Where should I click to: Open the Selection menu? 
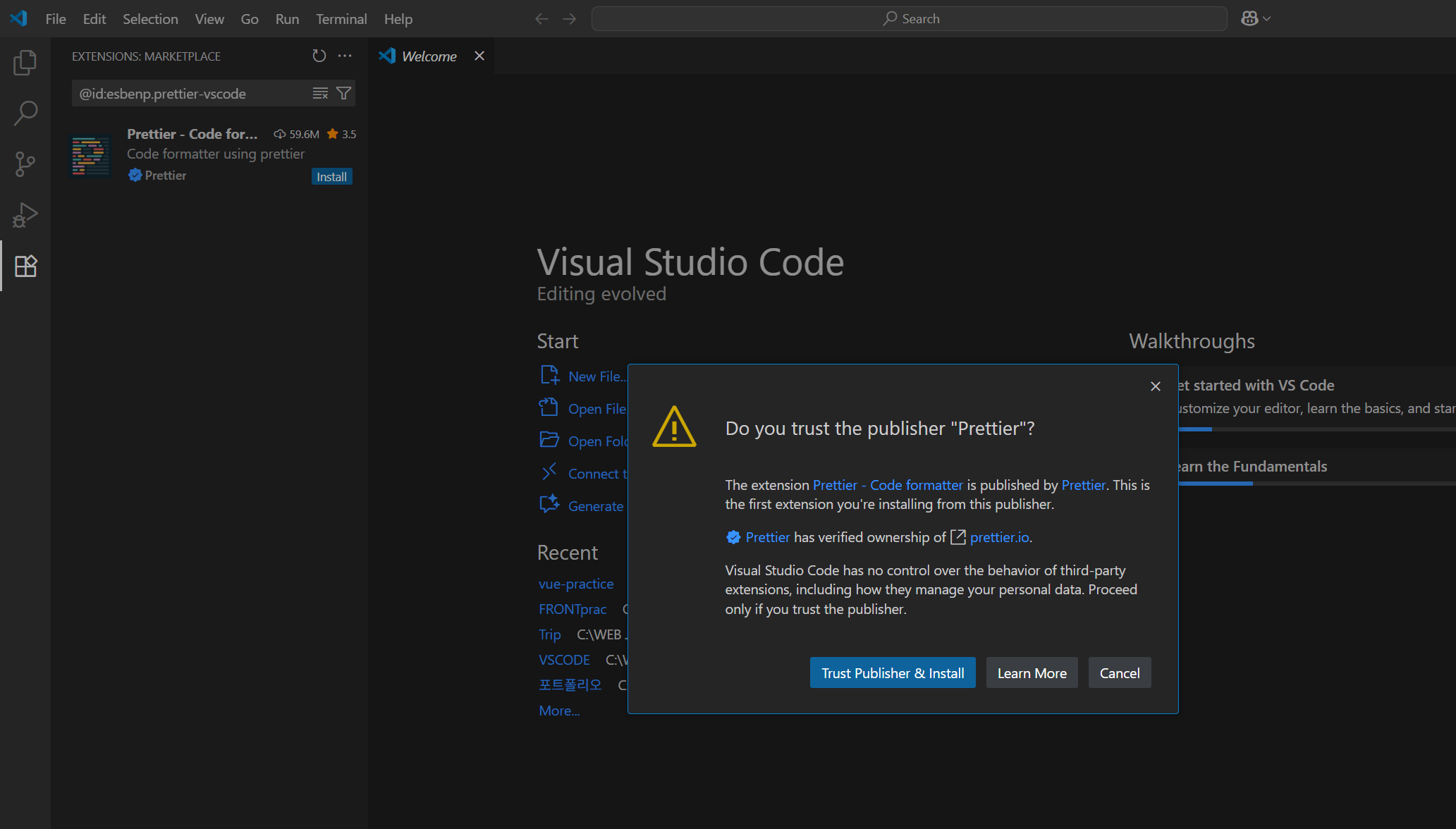pos(150,19)
